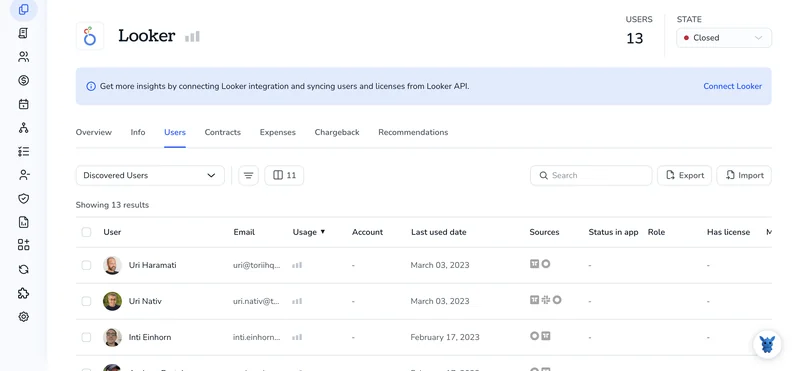Viewport: 800px width, 371px height.
Task: Open the squares-plus add apps sidebar icon
Action: coord(23,245)
